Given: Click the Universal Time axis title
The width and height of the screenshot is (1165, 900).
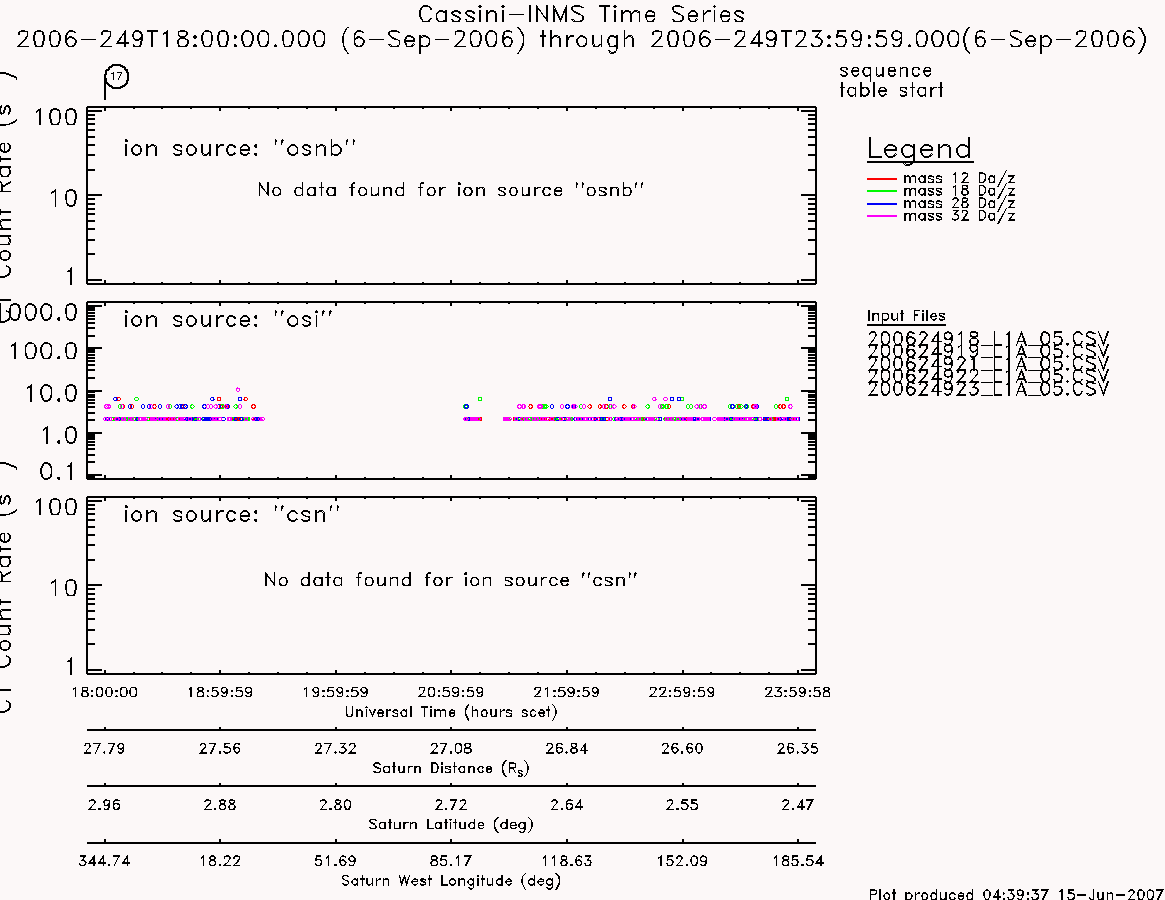Looking at the screenshot, I should click(x=450, y=712).
